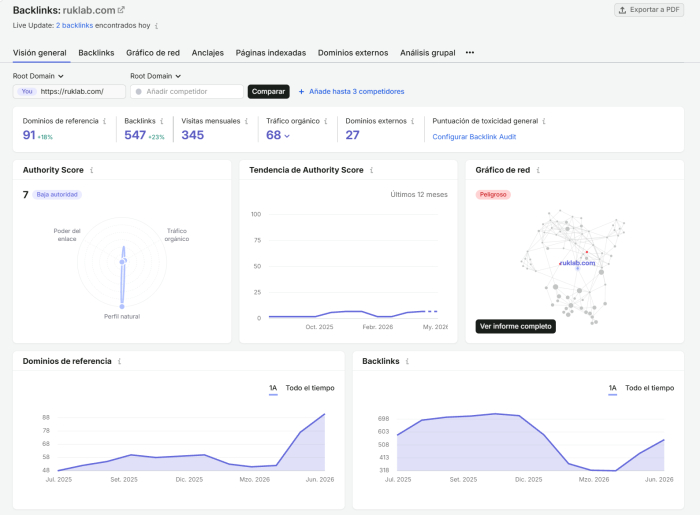Open Páginas indexadas tab

[271, 53]
